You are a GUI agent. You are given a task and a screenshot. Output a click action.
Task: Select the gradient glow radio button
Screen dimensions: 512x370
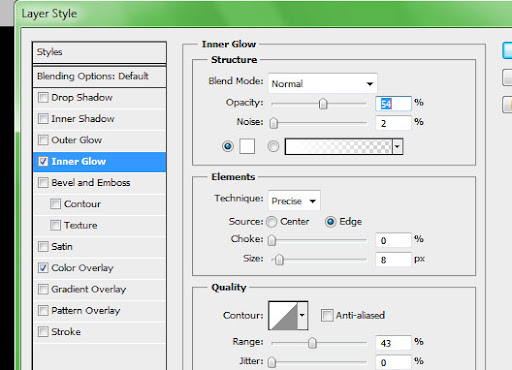(x=273, y=146)
